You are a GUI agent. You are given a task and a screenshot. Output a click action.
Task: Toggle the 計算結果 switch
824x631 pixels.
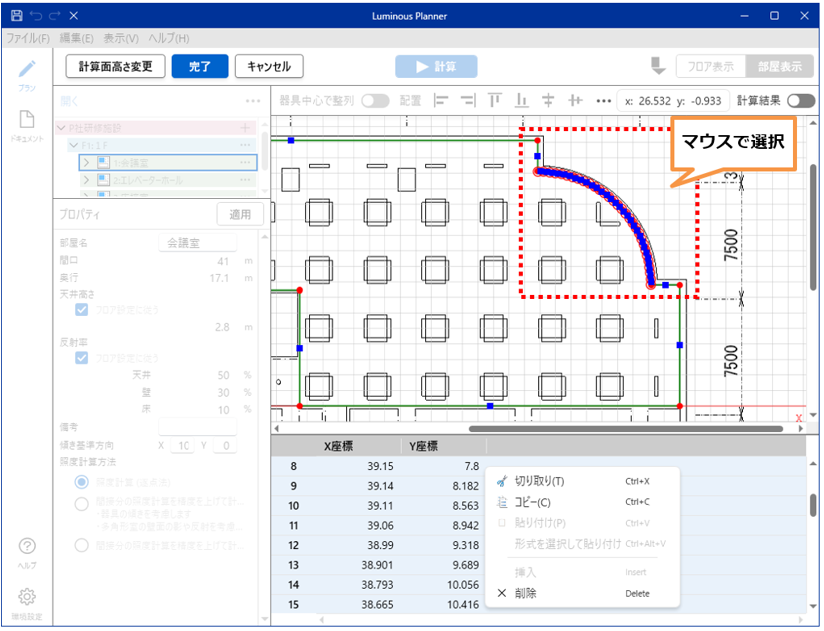(x=800, y=101)
